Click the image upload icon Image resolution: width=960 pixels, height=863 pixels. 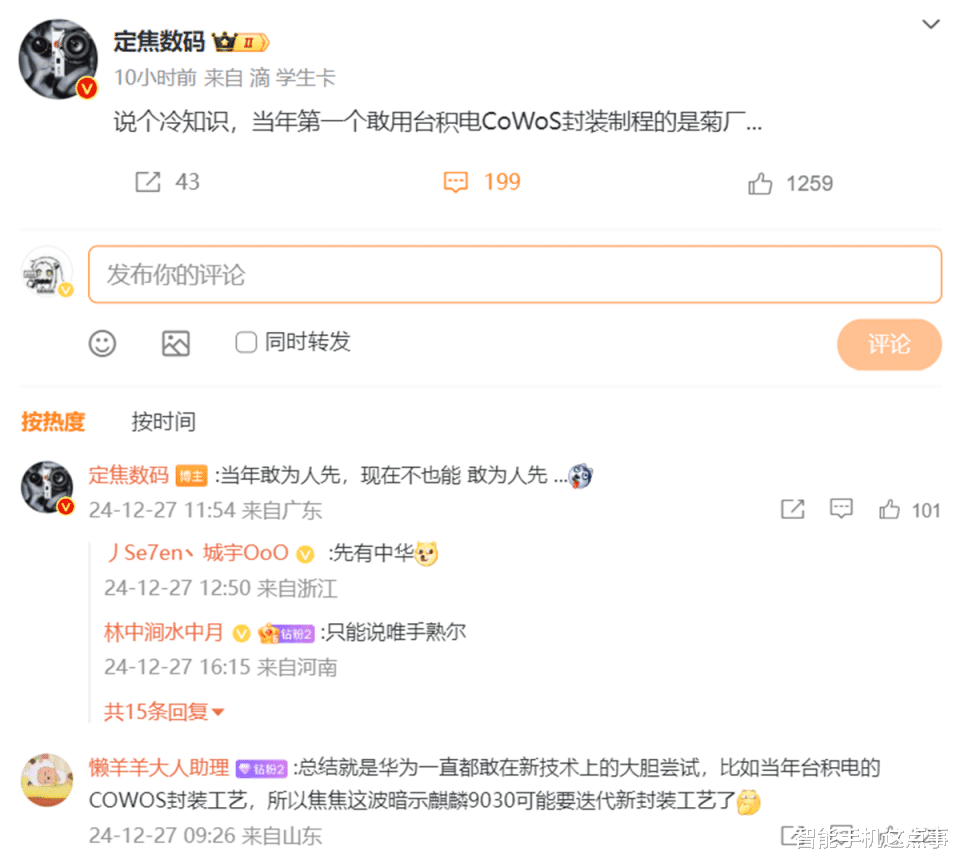(x=176, y=343)
